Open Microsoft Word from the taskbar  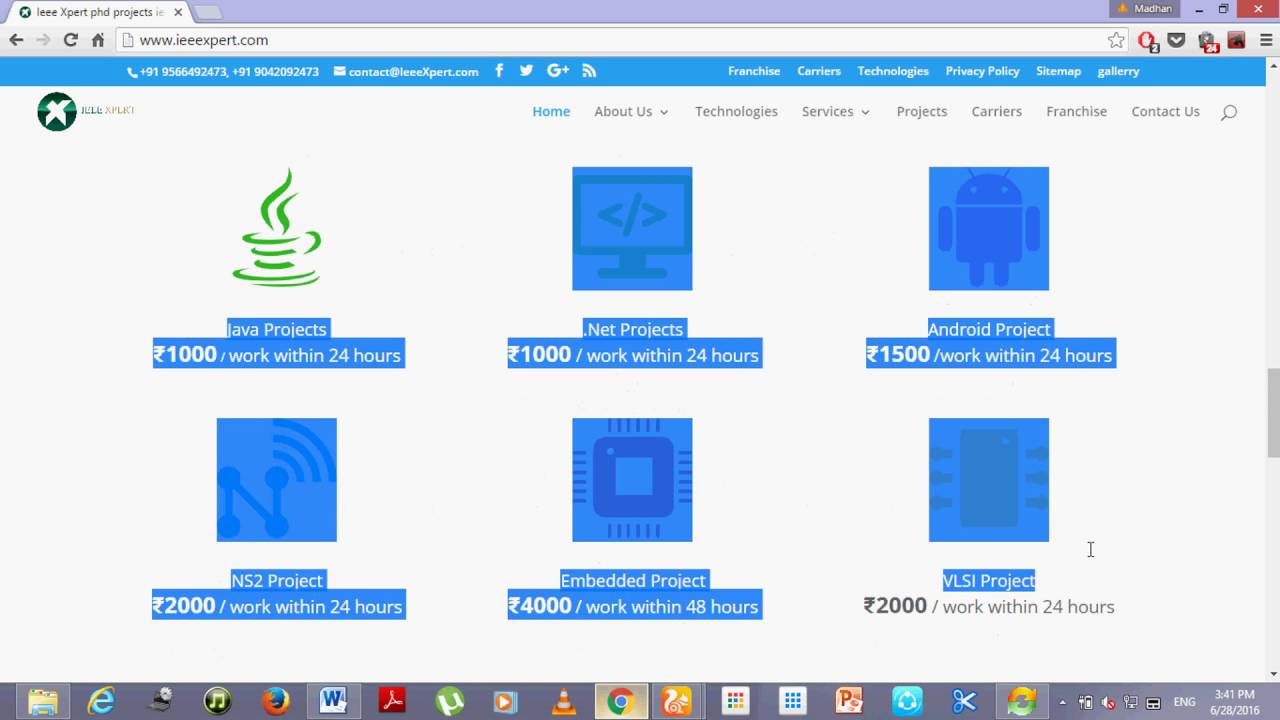pyautogui.click(x=333, y=701)
